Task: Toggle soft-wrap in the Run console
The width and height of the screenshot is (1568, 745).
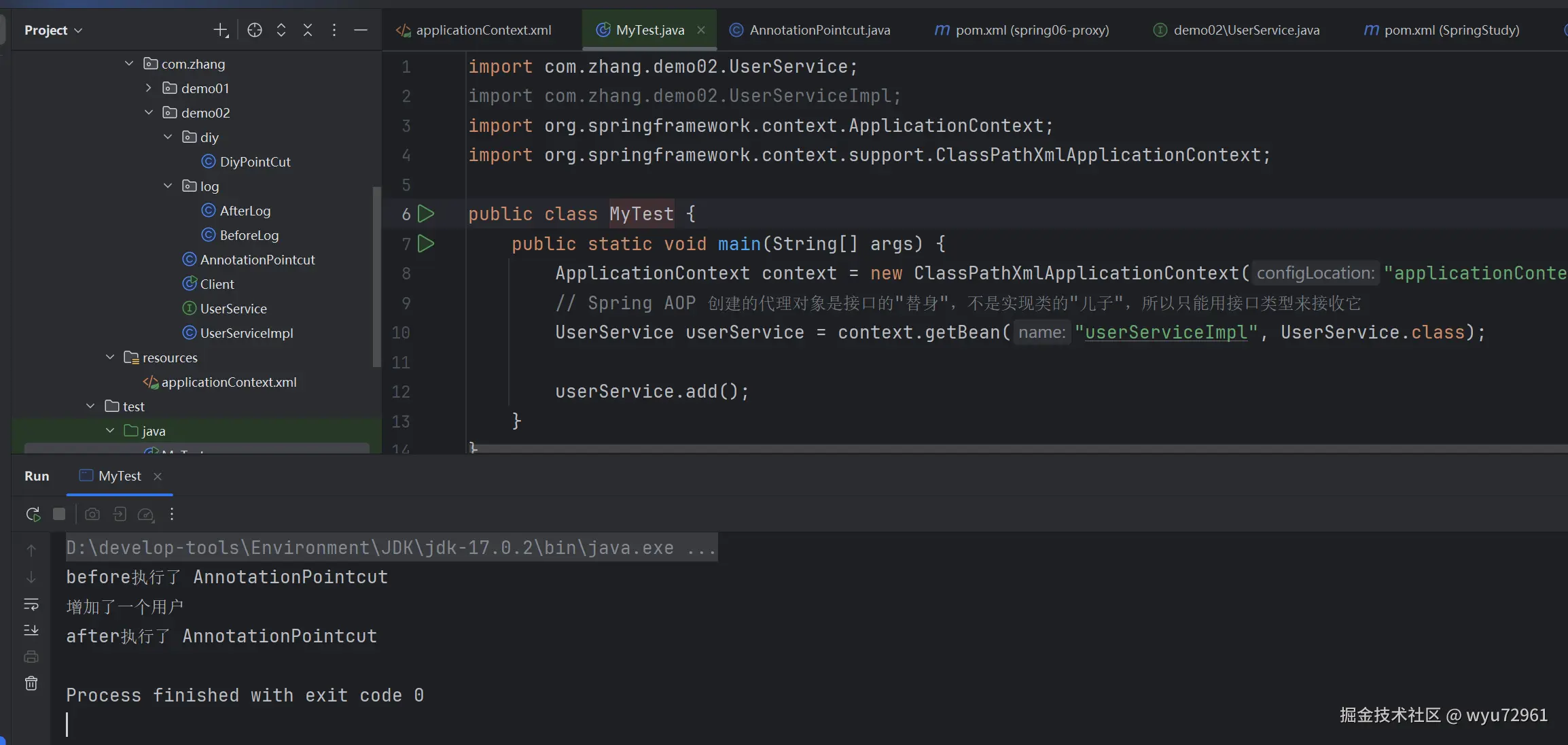Action: (x=31, y=604)
